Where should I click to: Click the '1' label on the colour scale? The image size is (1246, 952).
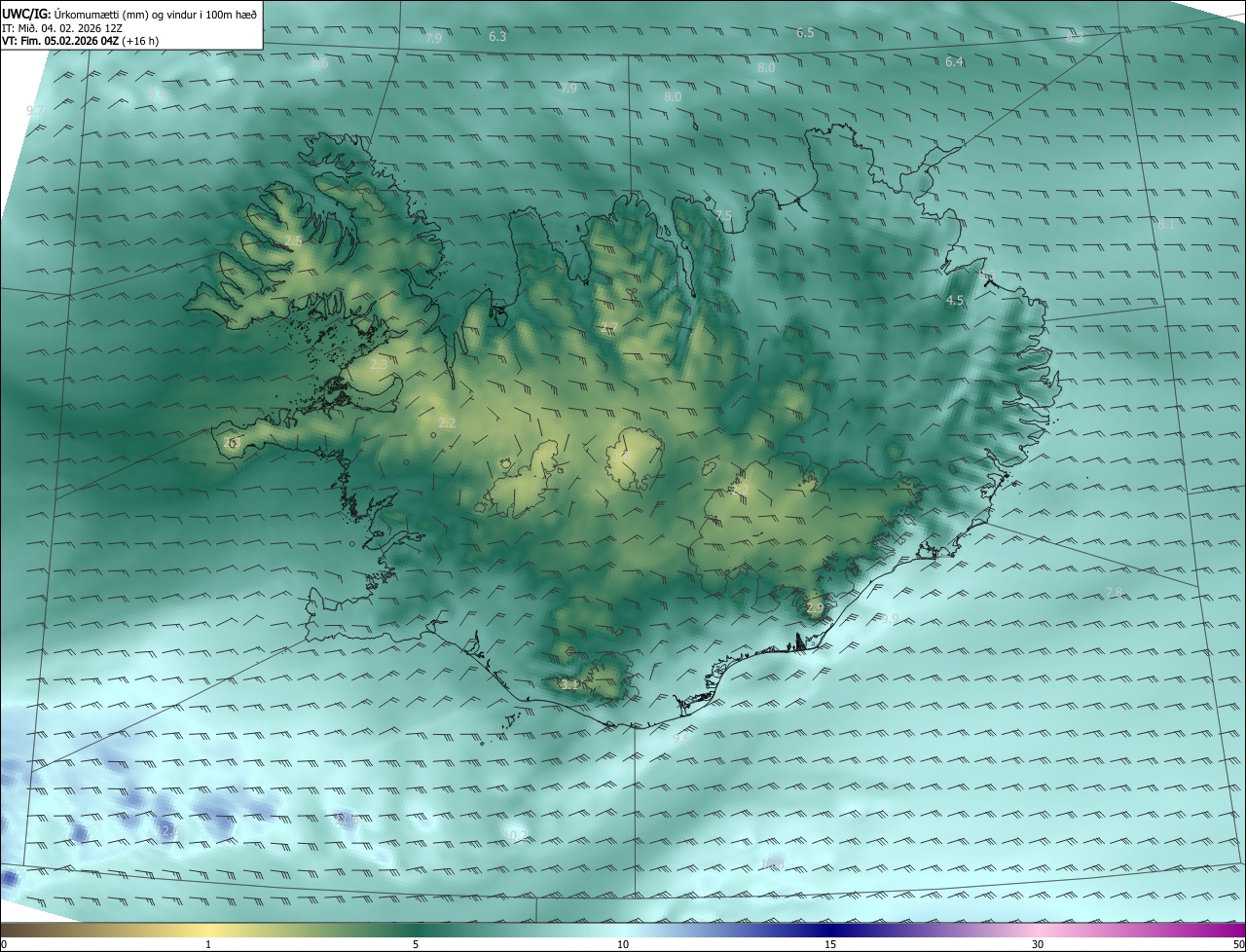pyautogui.click(x=208, y=944)
